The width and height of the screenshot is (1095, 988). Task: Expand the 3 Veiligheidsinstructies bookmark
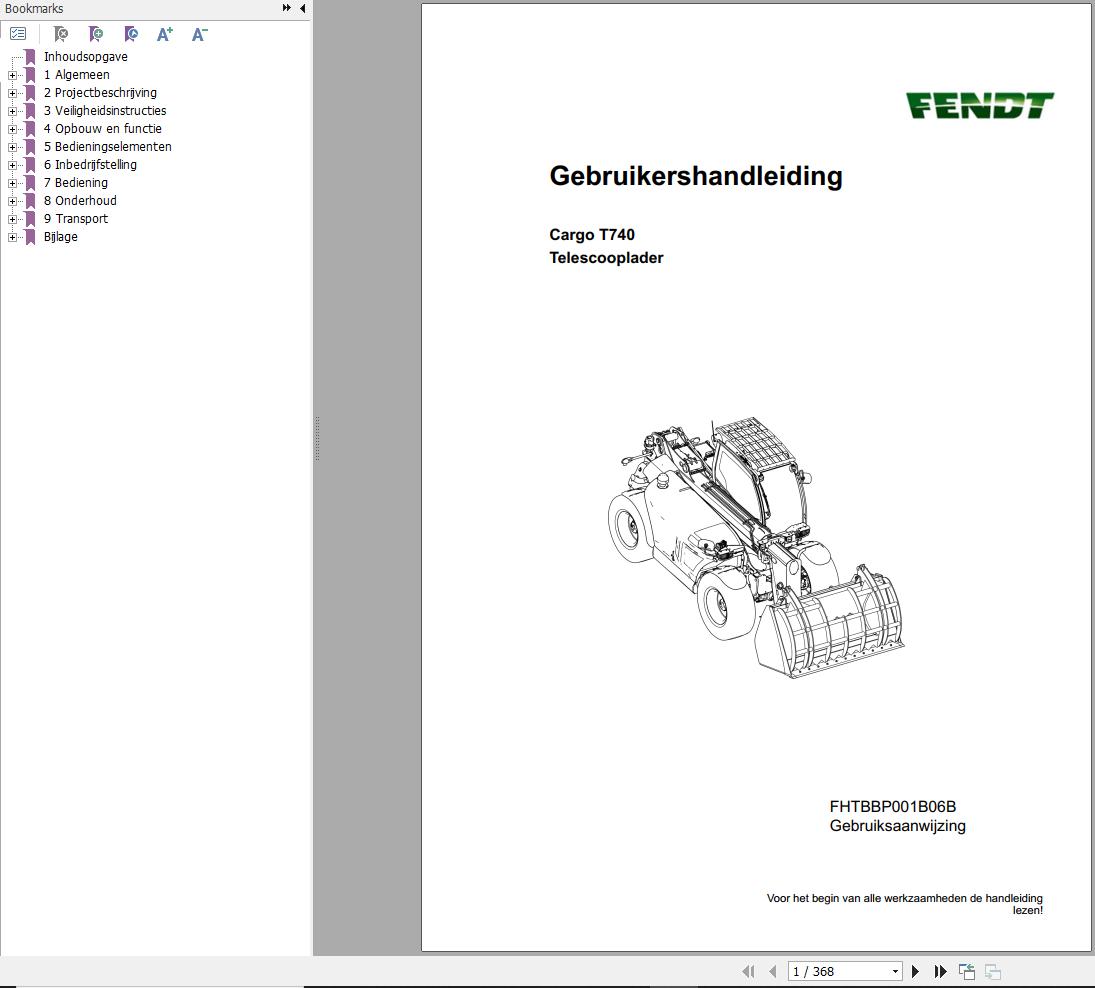coord(12,111)
